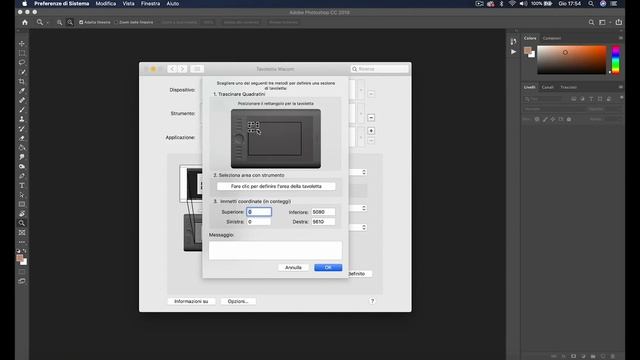
Task: Select the Pen tool
Action: coord(22,176)
